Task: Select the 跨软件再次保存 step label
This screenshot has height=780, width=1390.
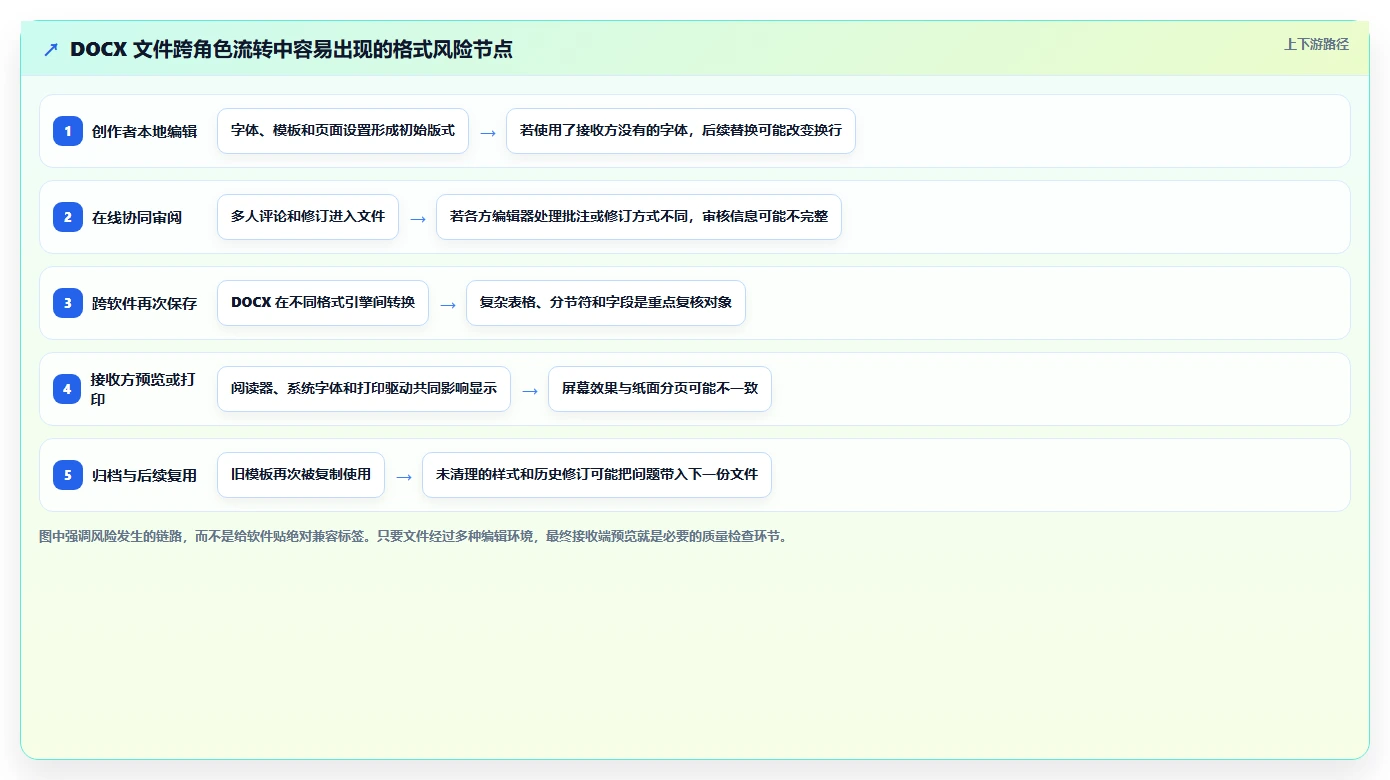Action: click(x=144, y=303)
